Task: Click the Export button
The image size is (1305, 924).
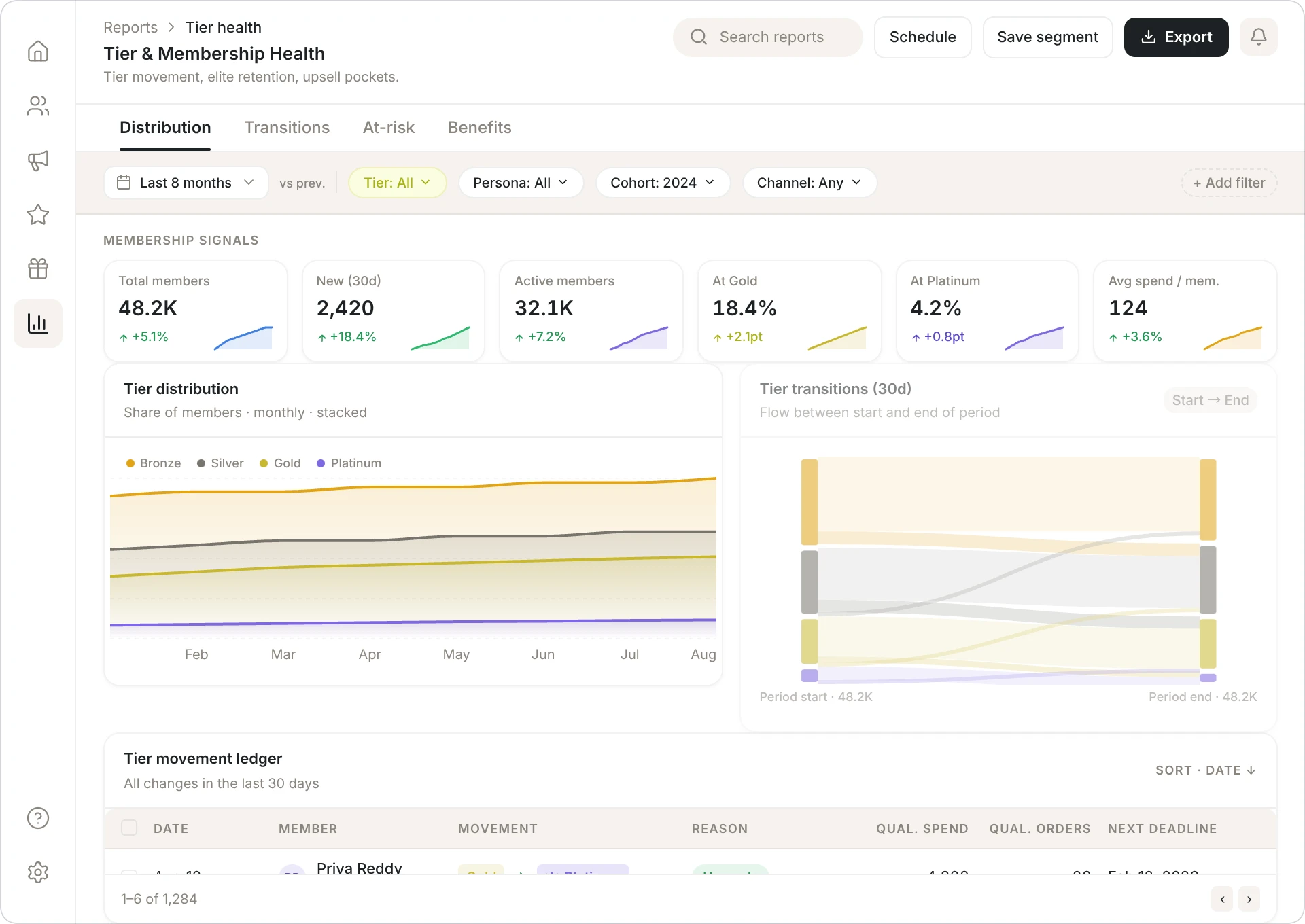Action: click(x=1176, y=37)
